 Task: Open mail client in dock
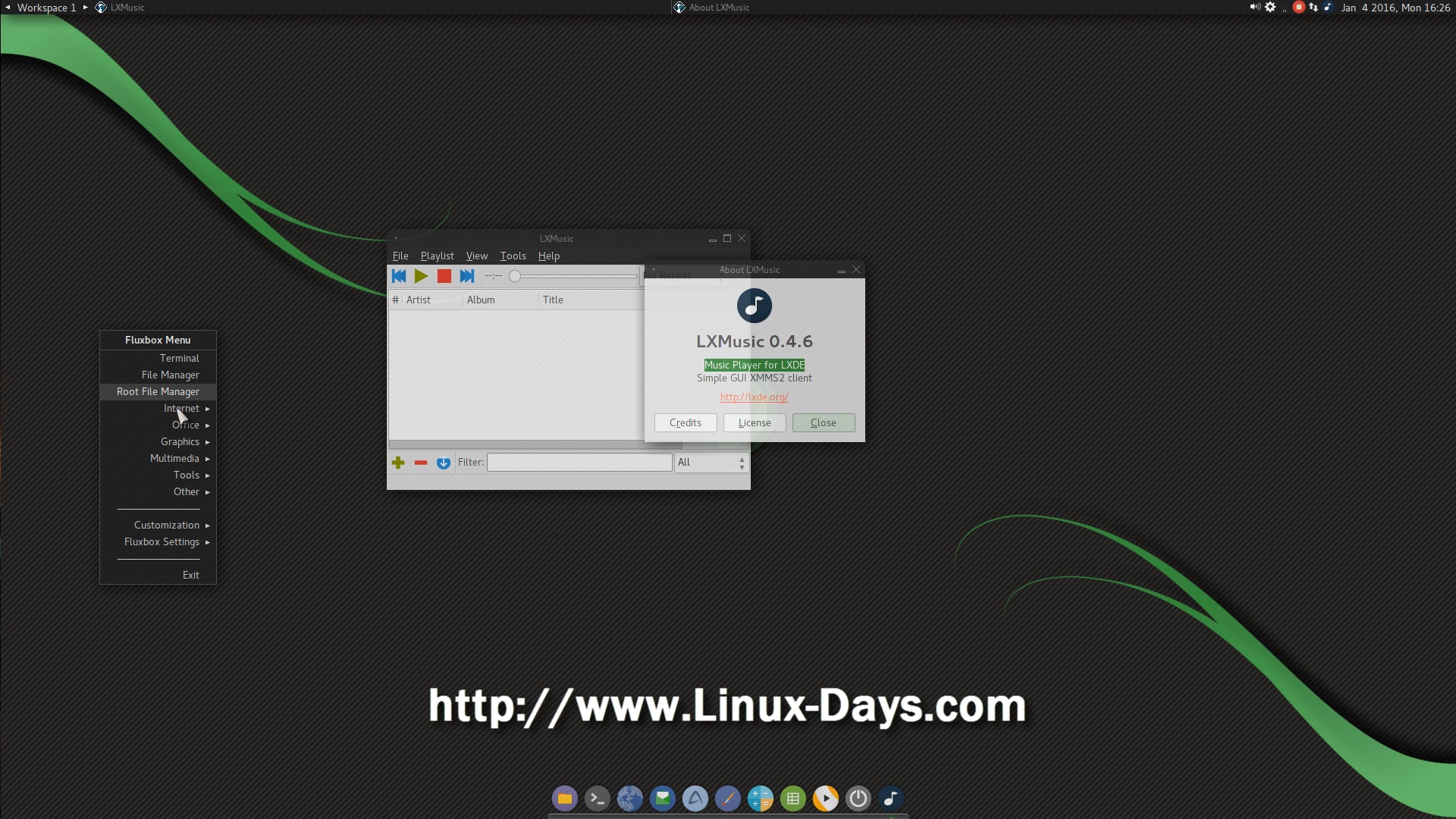pos(663,799)
